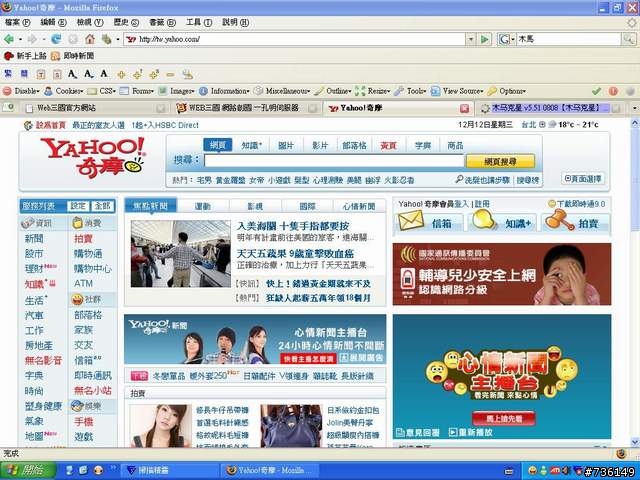Open the Cookies dropdown menu

[x=64, y=91]
